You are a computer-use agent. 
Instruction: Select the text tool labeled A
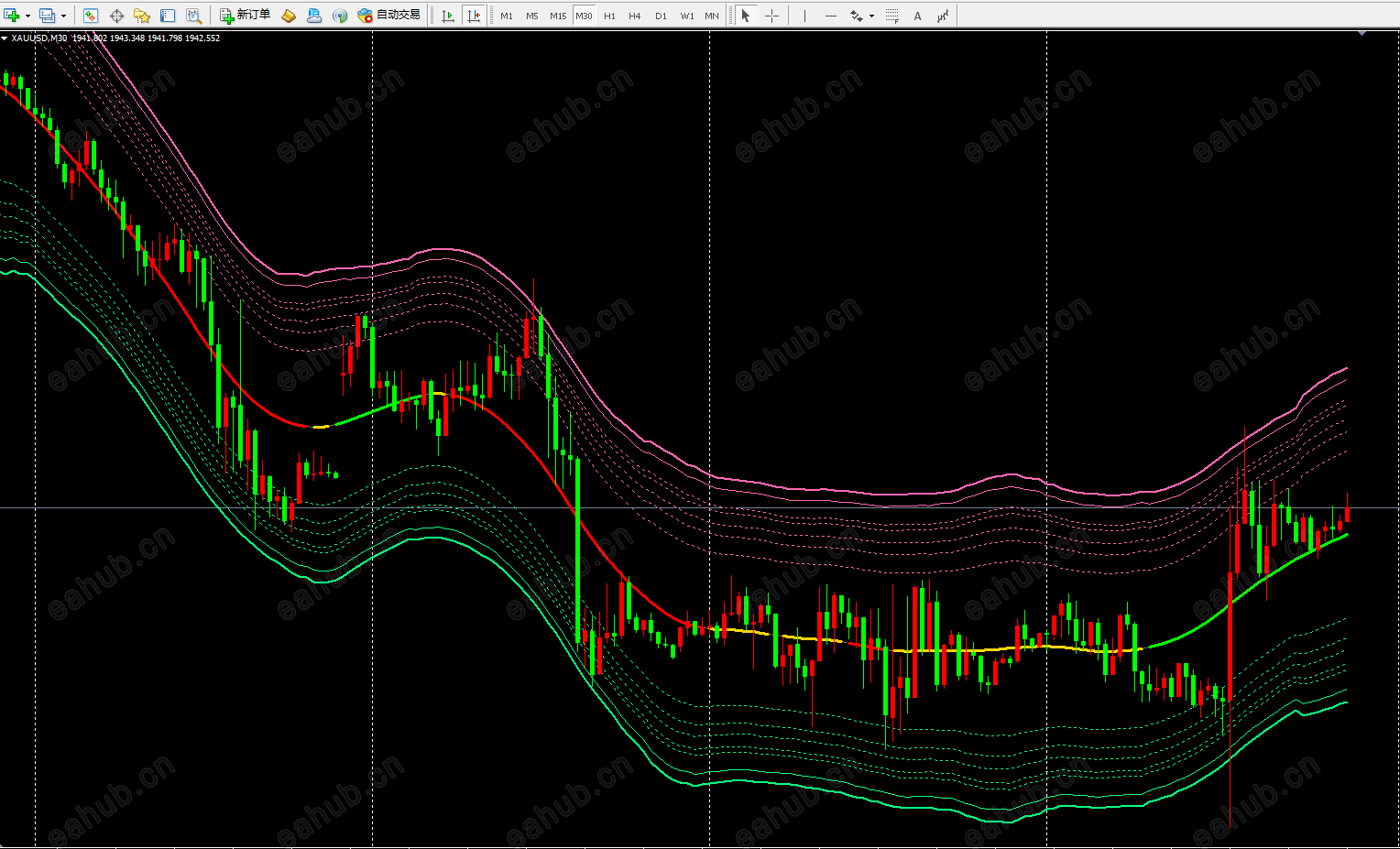point(917,16)
